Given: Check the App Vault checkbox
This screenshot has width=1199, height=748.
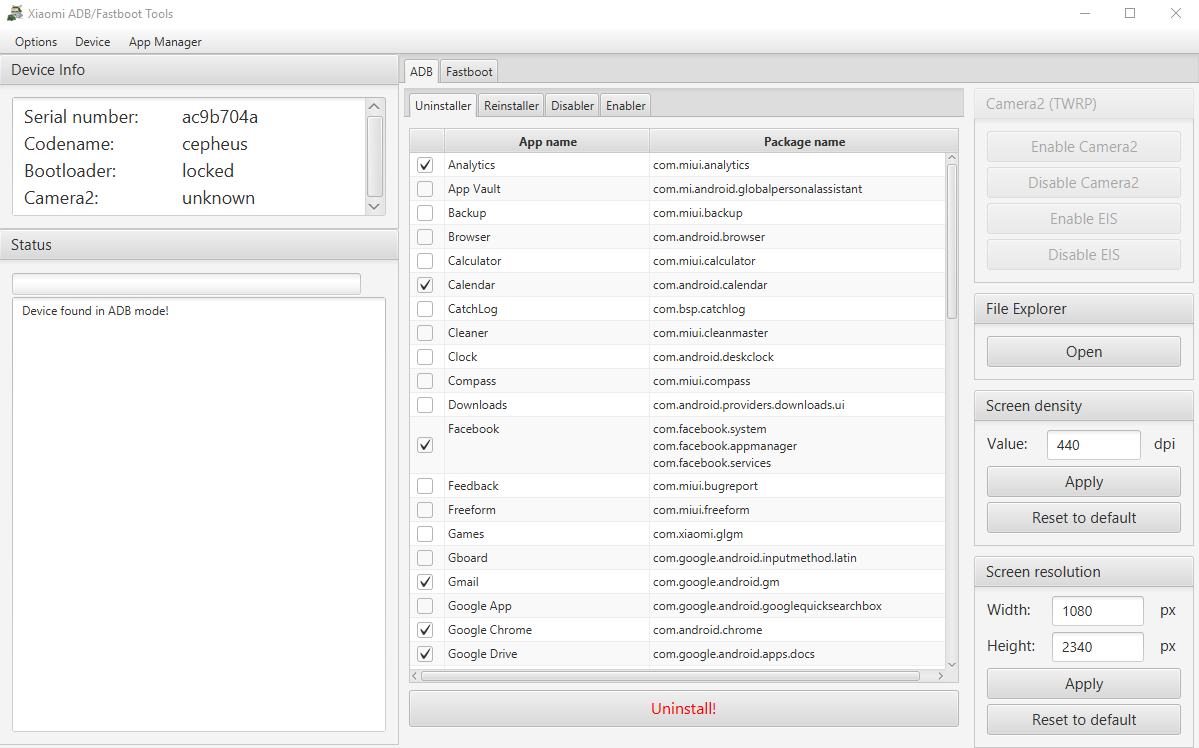Looking at the screenshot, I should click(x=425, y=189).
